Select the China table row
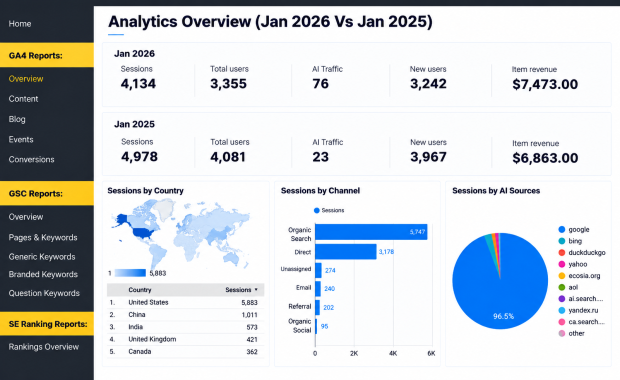Screen dimensions: 620x380 coord(185,315)
